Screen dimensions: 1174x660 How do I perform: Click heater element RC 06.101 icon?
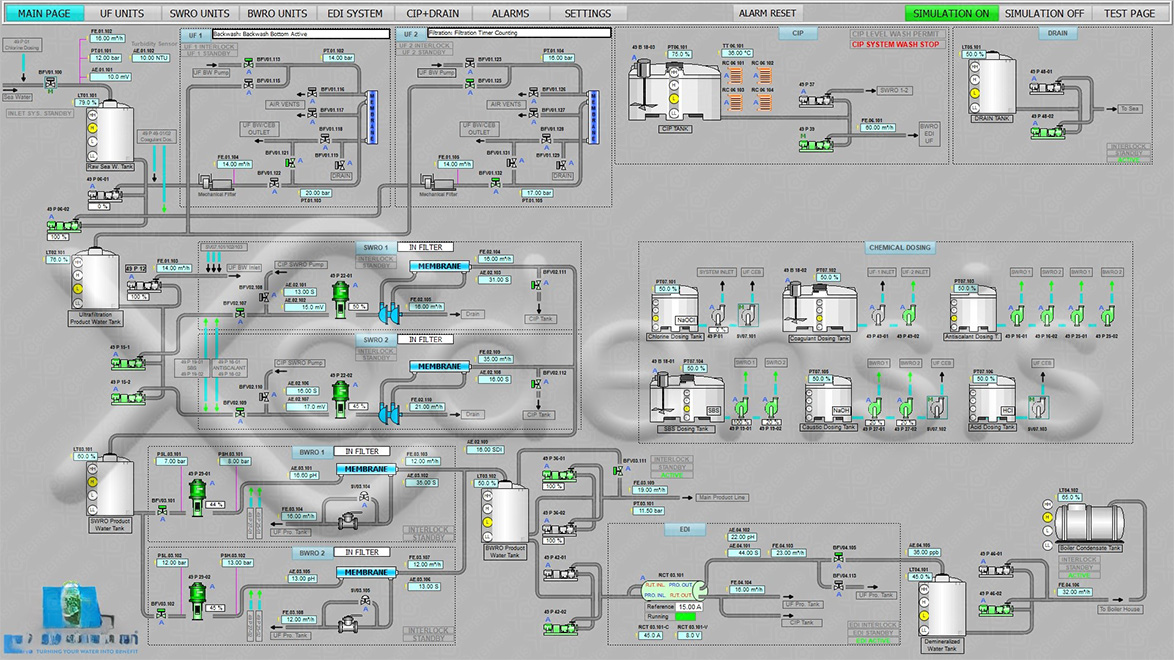(x=736, y=76)
